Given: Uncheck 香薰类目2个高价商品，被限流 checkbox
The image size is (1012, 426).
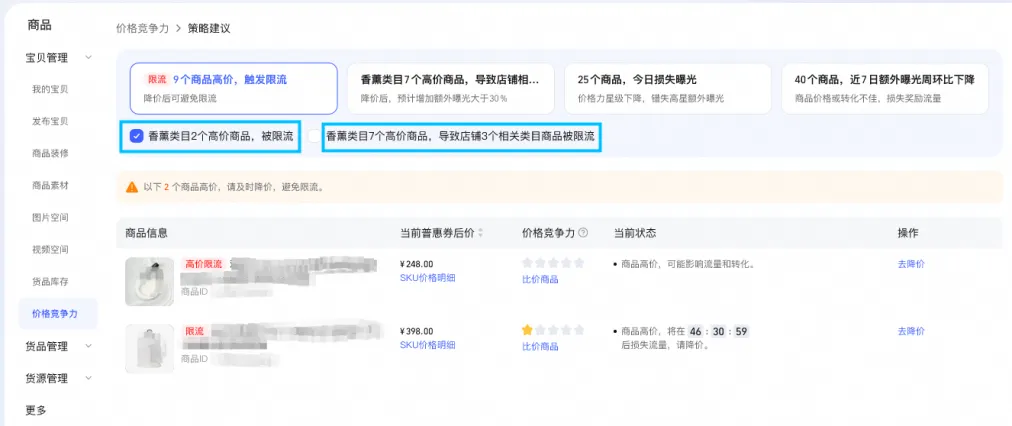Looking at the screenshot, I should coord(136,136).
